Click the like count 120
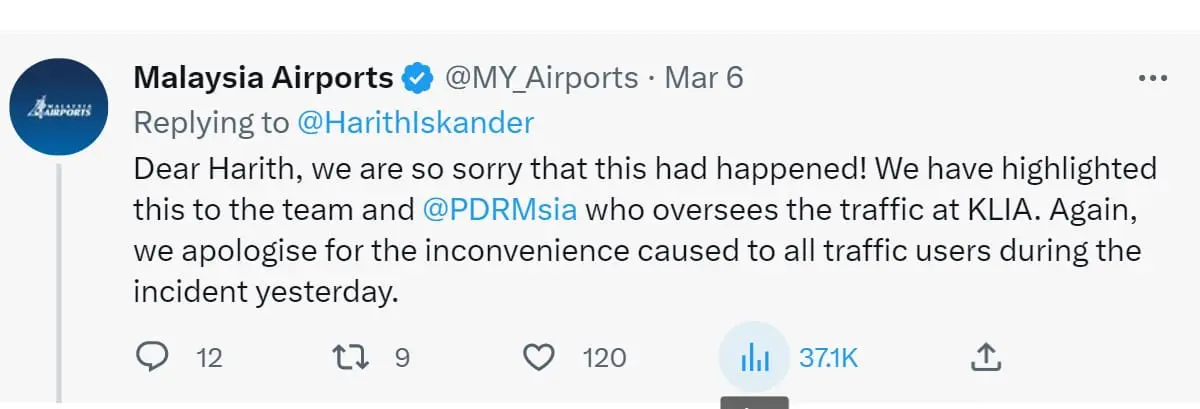 (x=604, y=358)
